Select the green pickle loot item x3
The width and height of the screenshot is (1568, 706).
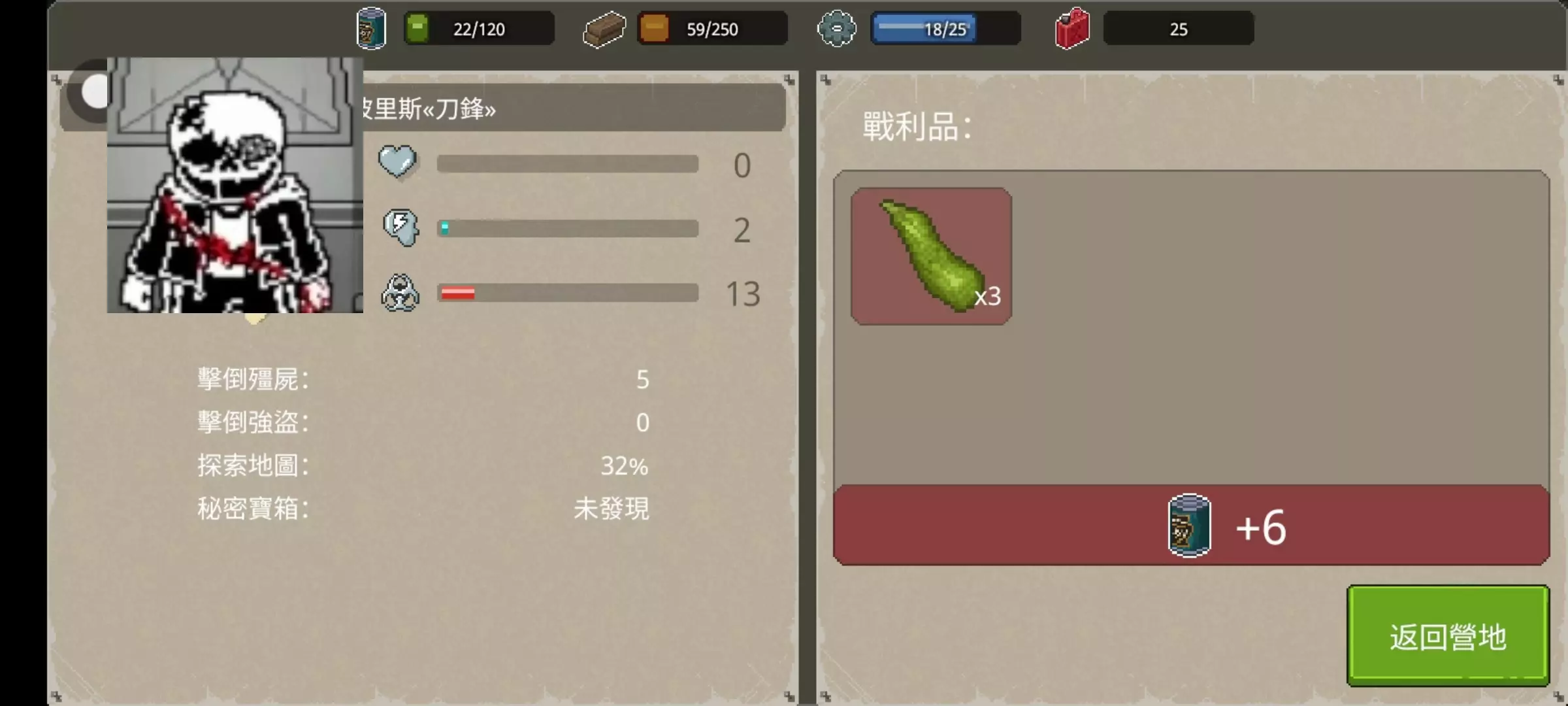(931, 256)
